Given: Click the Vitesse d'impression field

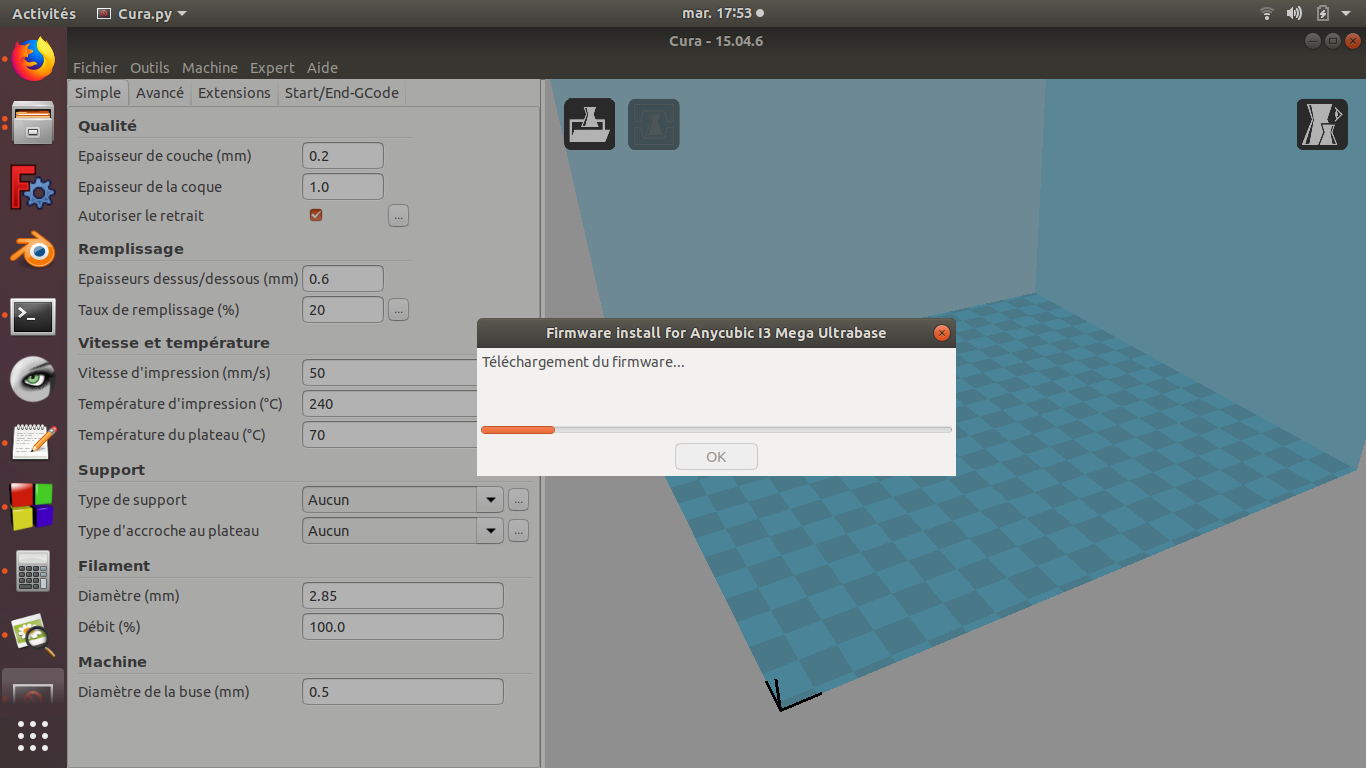Looking at the screenshot, I should coord(390,373).
